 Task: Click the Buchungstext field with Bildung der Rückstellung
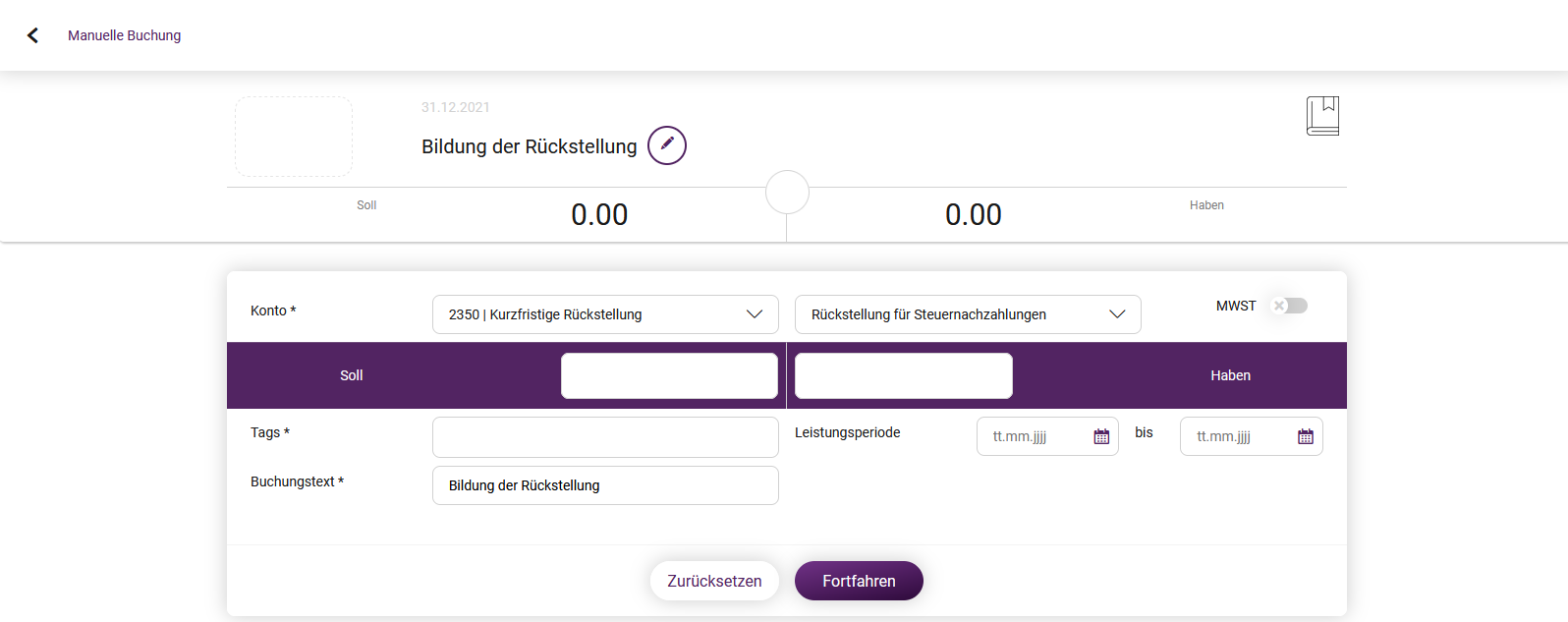click(x=605, y=485)
